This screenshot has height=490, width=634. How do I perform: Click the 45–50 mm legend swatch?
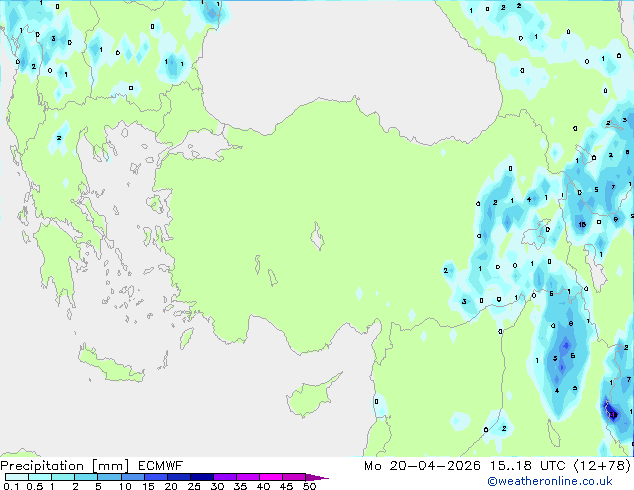294,477
